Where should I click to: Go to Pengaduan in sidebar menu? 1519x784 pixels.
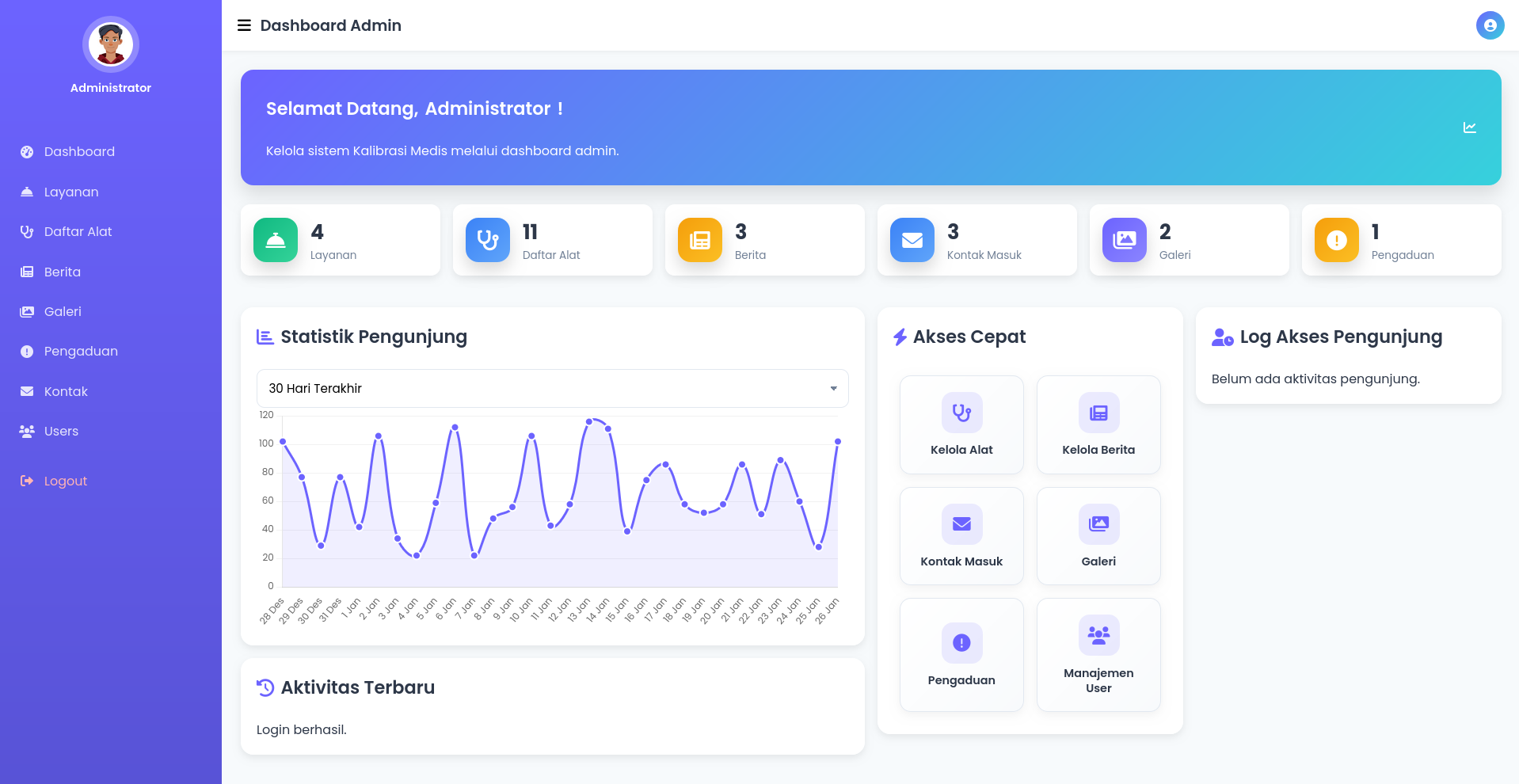tap(81, 351)
